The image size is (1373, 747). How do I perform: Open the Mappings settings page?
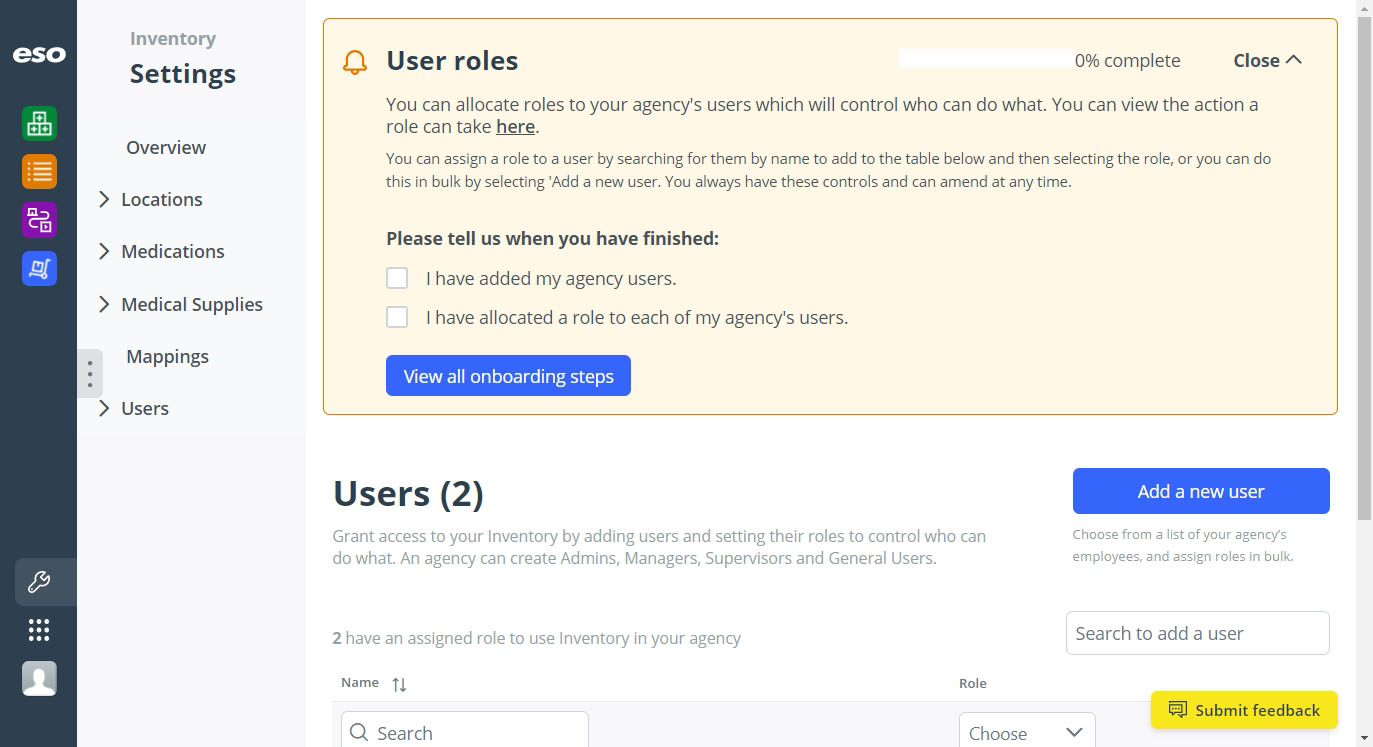167,356
